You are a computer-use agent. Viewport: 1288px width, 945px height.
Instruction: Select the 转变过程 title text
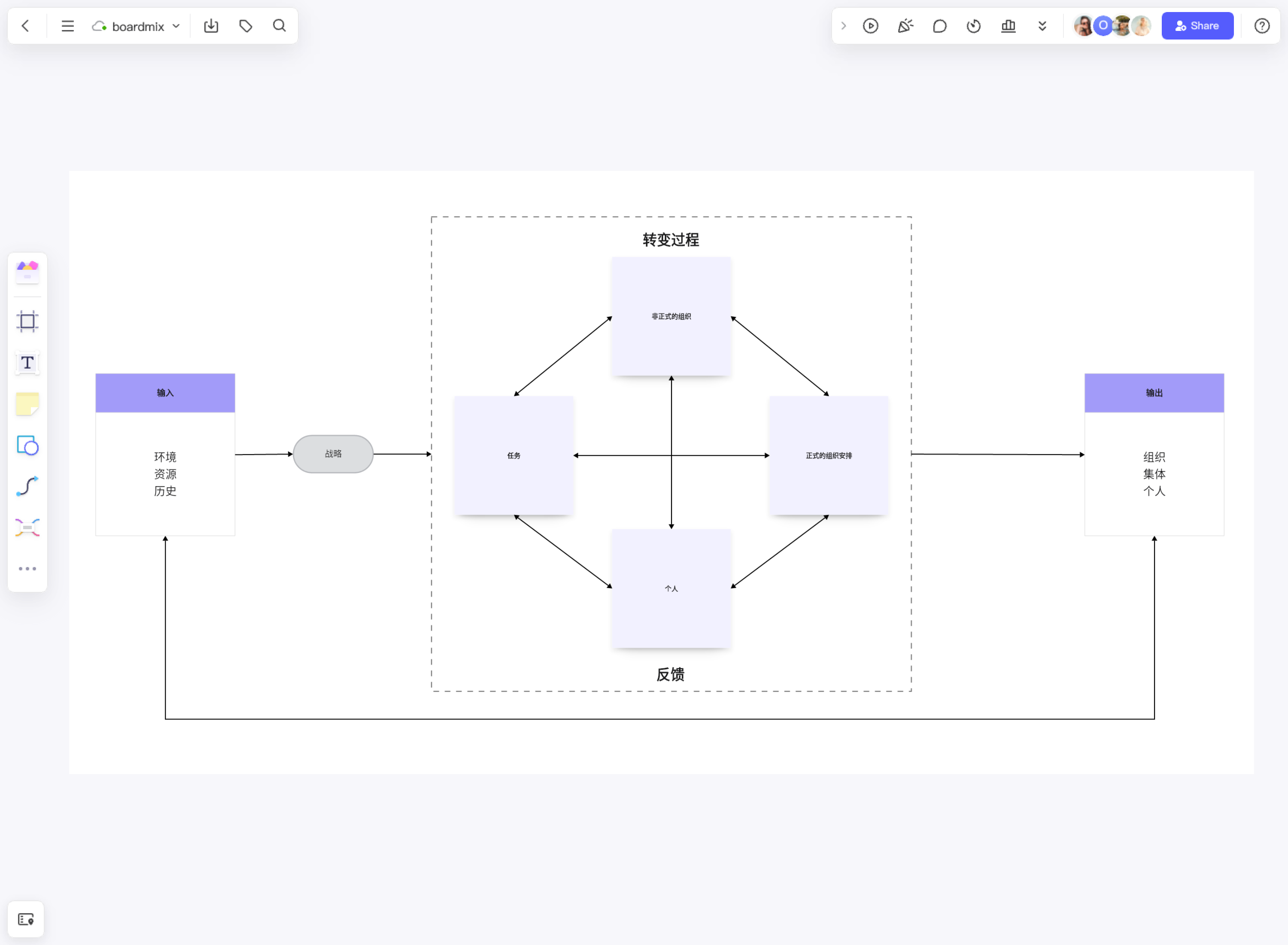point(671,240)
